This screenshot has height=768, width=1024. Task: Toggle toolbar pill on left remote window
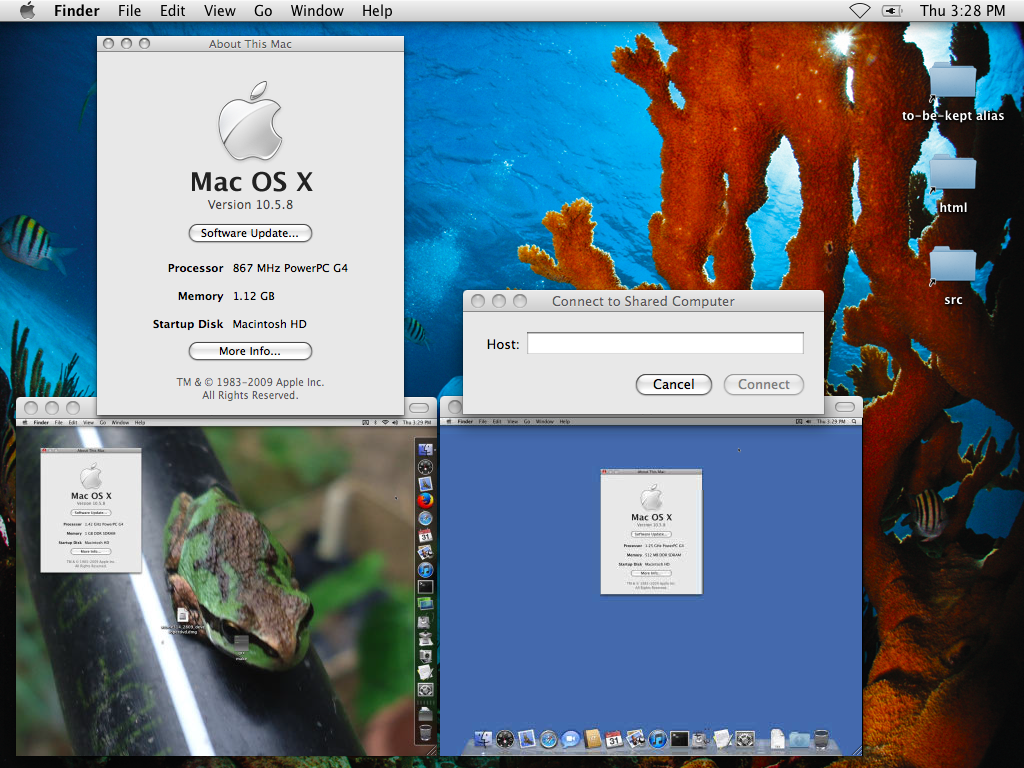tap(419, 408)
